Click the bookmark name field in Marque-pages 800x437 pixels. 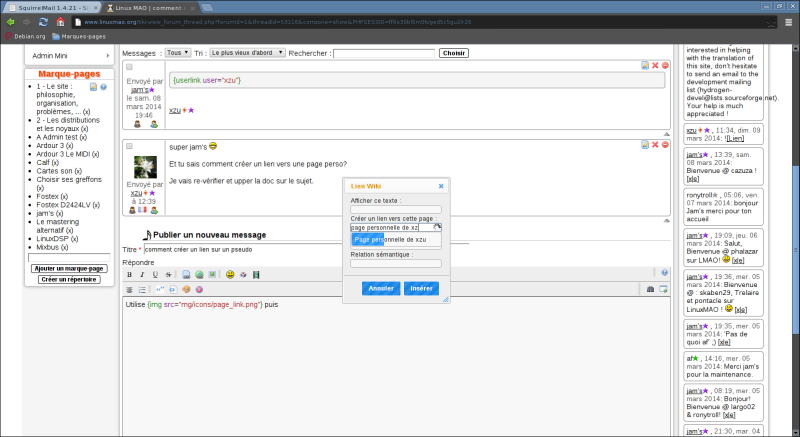click(x=69, y=258)
